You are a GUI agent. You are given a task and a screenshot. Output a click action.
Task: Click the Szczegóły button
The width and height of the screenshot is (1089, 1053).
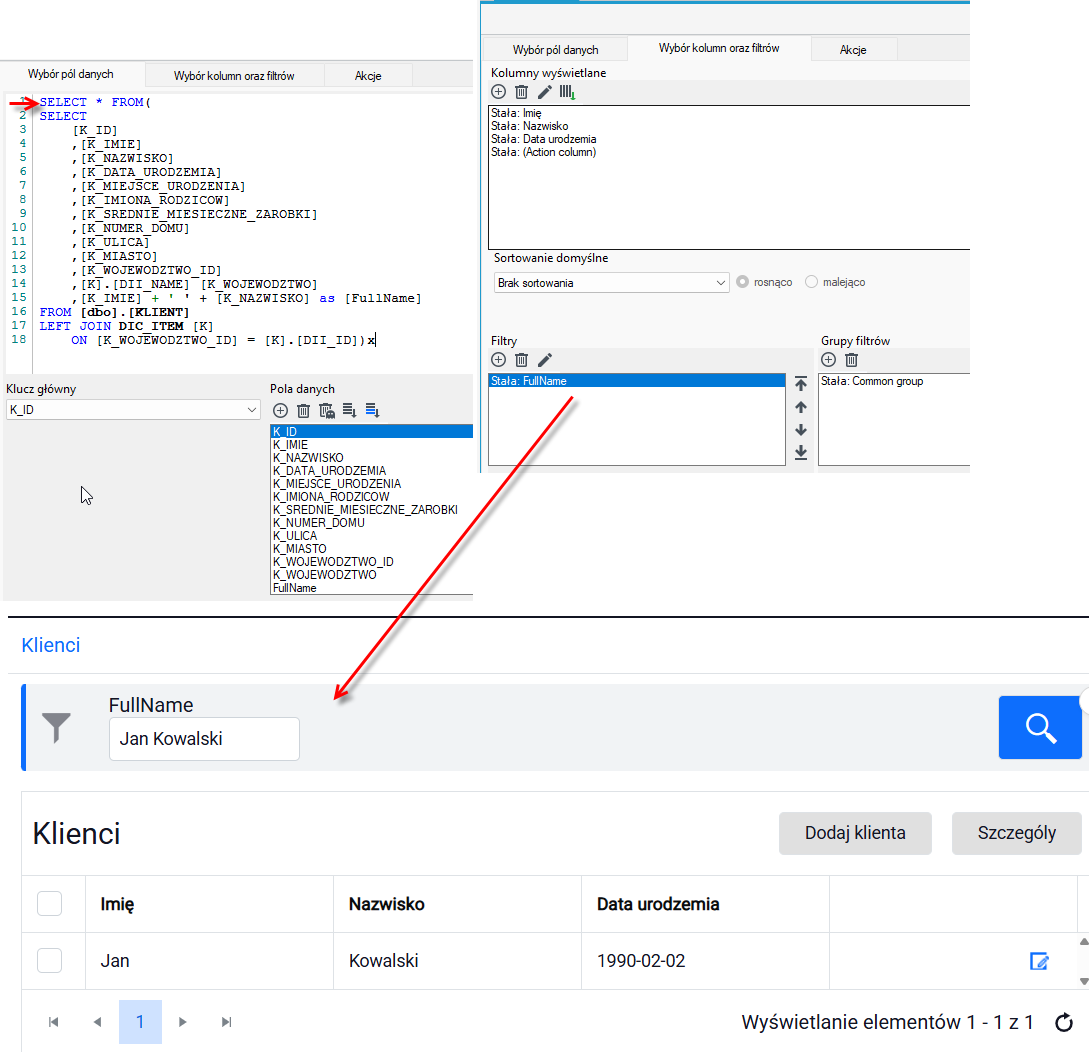(x=1017, y=834)
